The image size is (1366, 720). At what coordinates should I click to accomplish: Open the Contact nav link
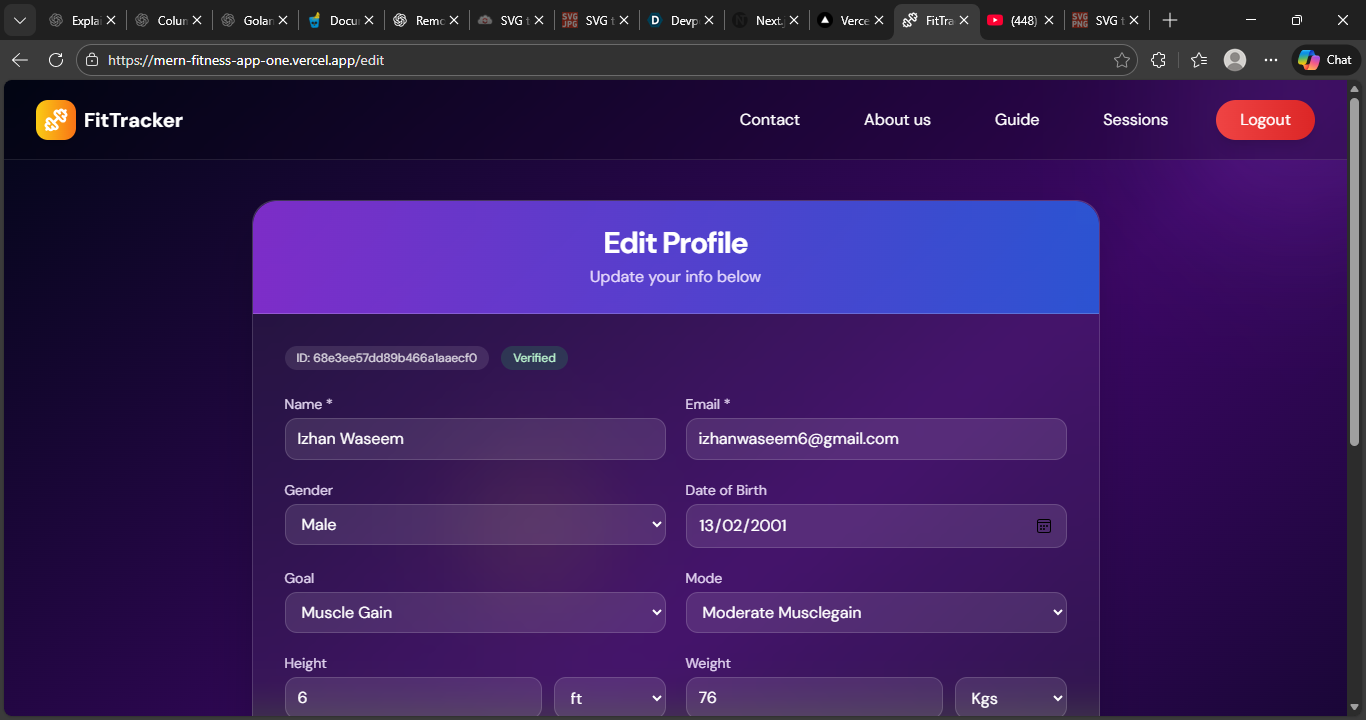pyautogui.click(x=769, y=120)
